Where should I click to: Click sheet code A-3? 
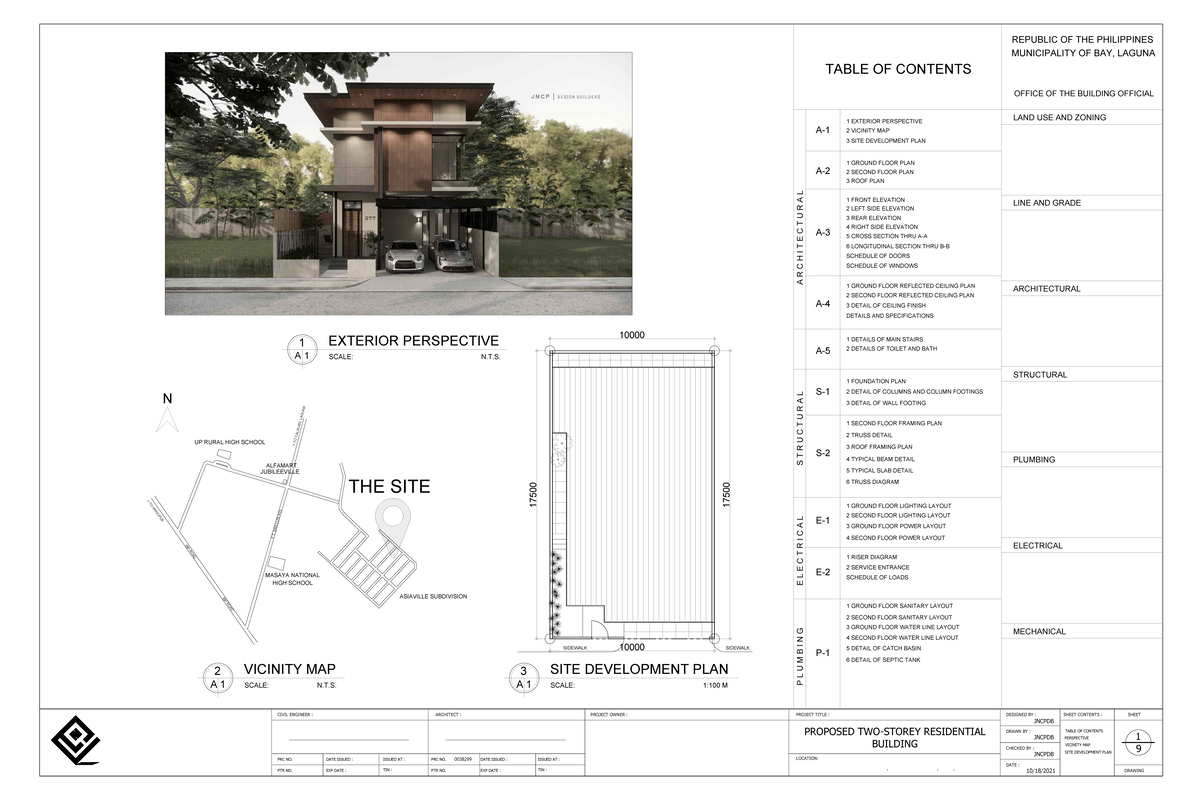[822, 232]
